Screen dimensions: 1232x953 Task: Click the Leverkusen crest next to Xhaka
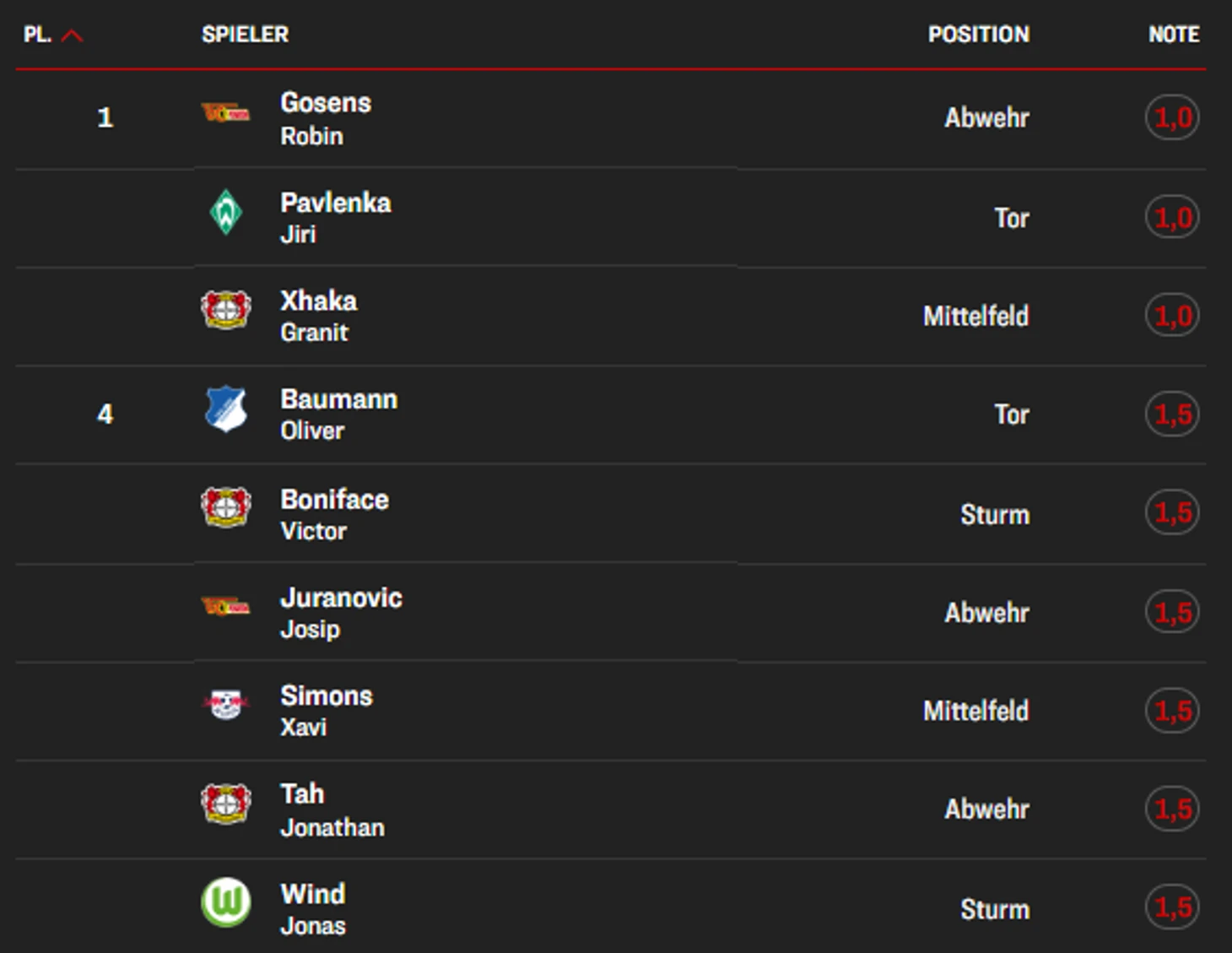point(225,311)
